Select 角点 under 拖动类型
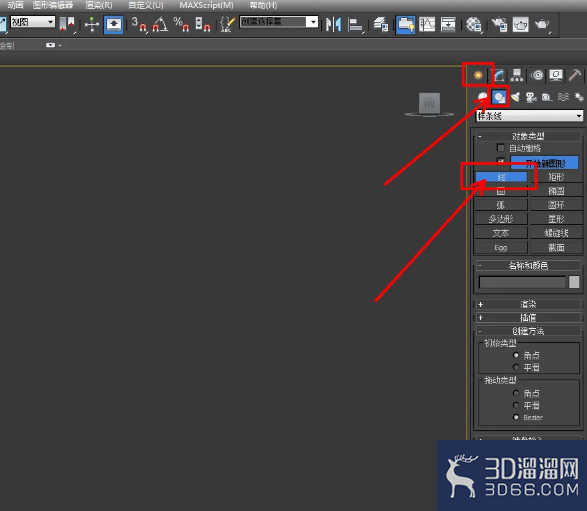This screenshot has width=587, height=511. (x=516, y=393)
